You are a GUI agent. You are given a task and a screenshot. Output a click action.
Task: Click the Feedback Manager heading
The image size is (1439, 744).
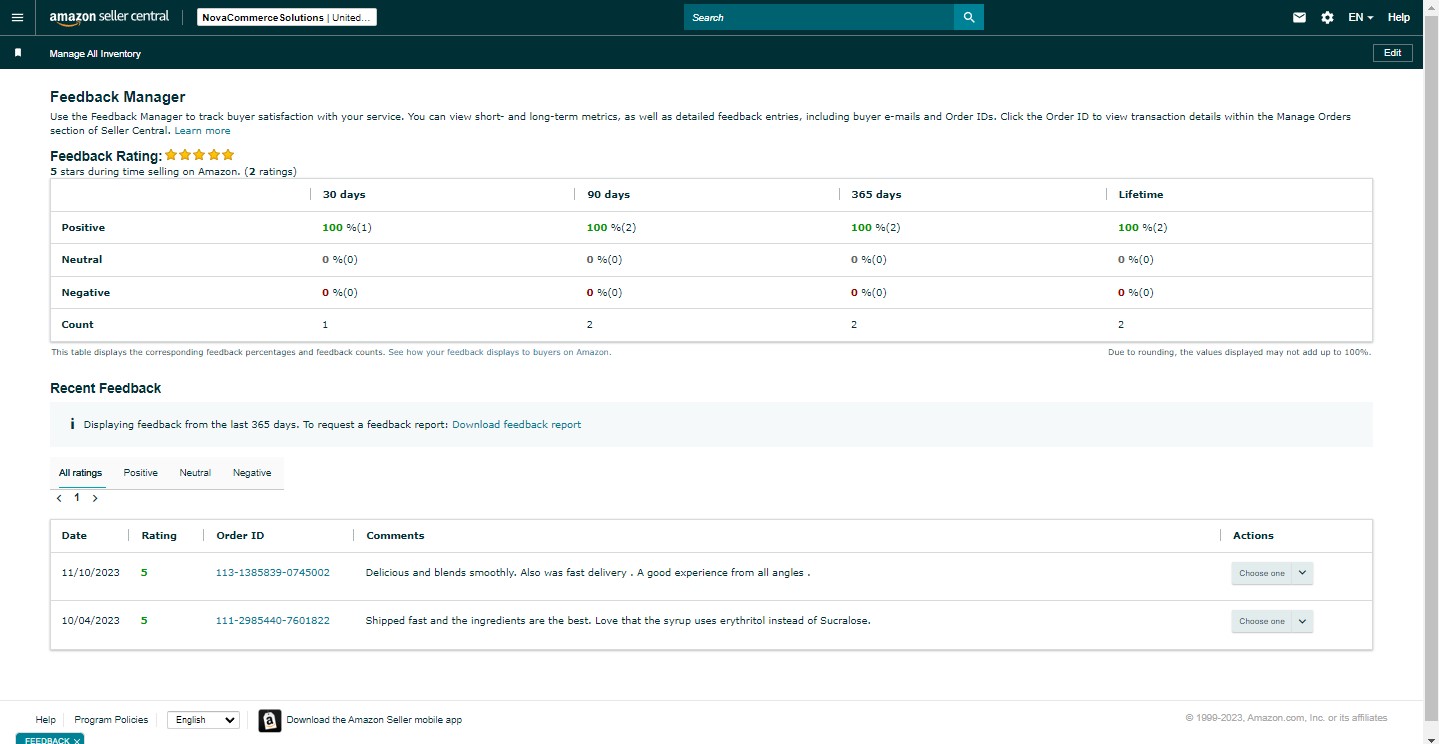click(x=118, y=97)
